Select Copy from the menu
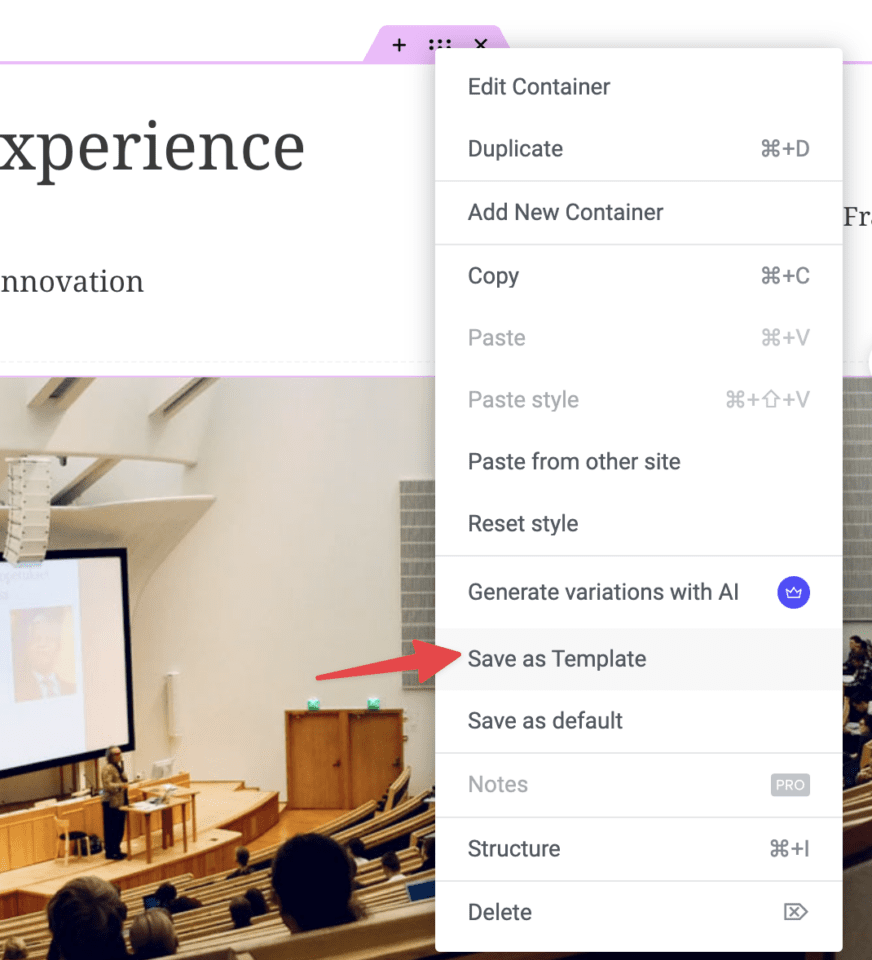The height and width of the screenshot is (960, 872). pos(493,276)
